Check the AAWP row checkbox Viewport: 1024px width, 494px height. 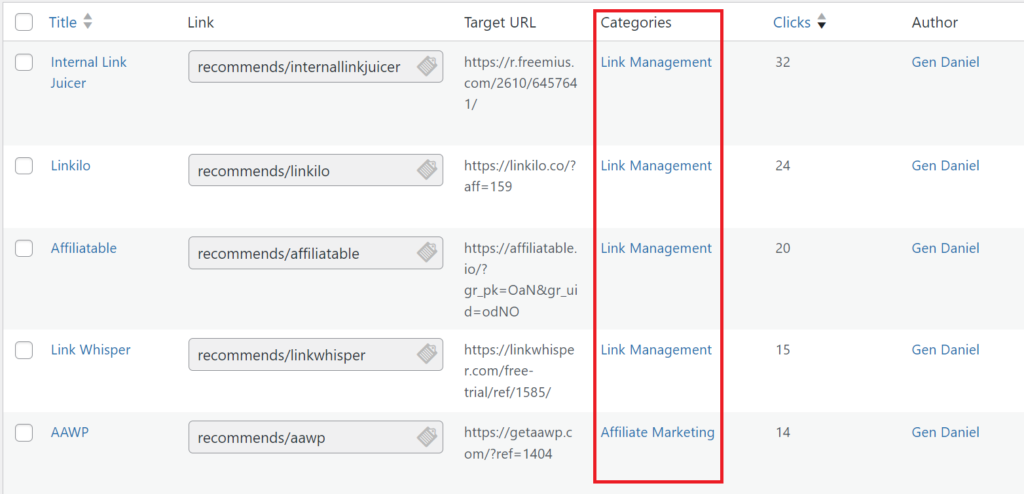(x=24, y=433)
